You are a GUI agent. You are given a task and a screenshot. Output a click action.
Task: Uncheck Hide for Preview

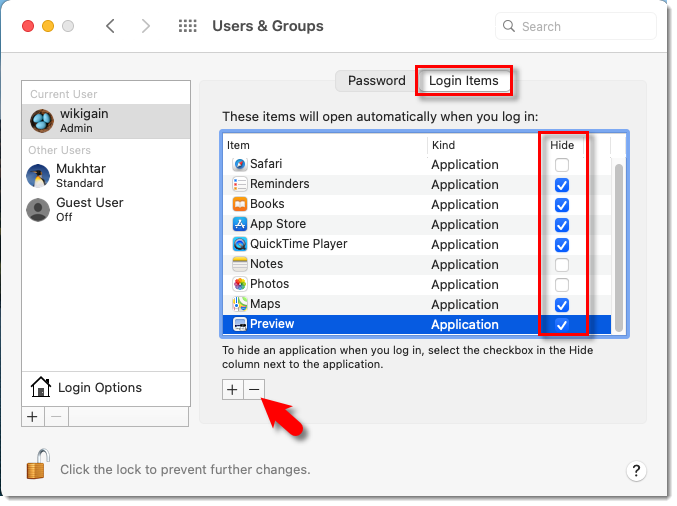pyautogui.click(x=562, y=325)
